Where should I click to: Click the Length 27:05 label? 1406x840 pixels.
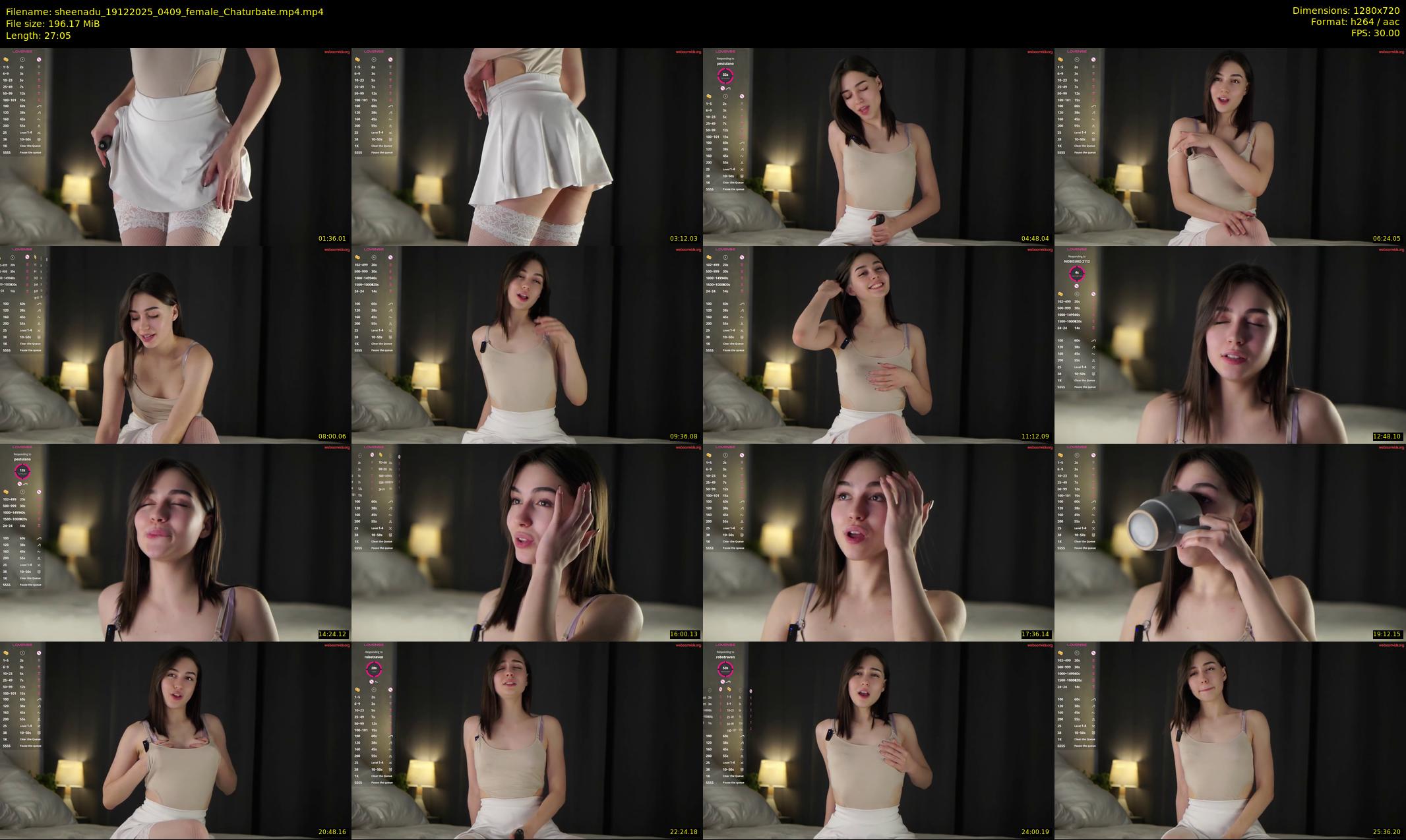coord(38,36)
